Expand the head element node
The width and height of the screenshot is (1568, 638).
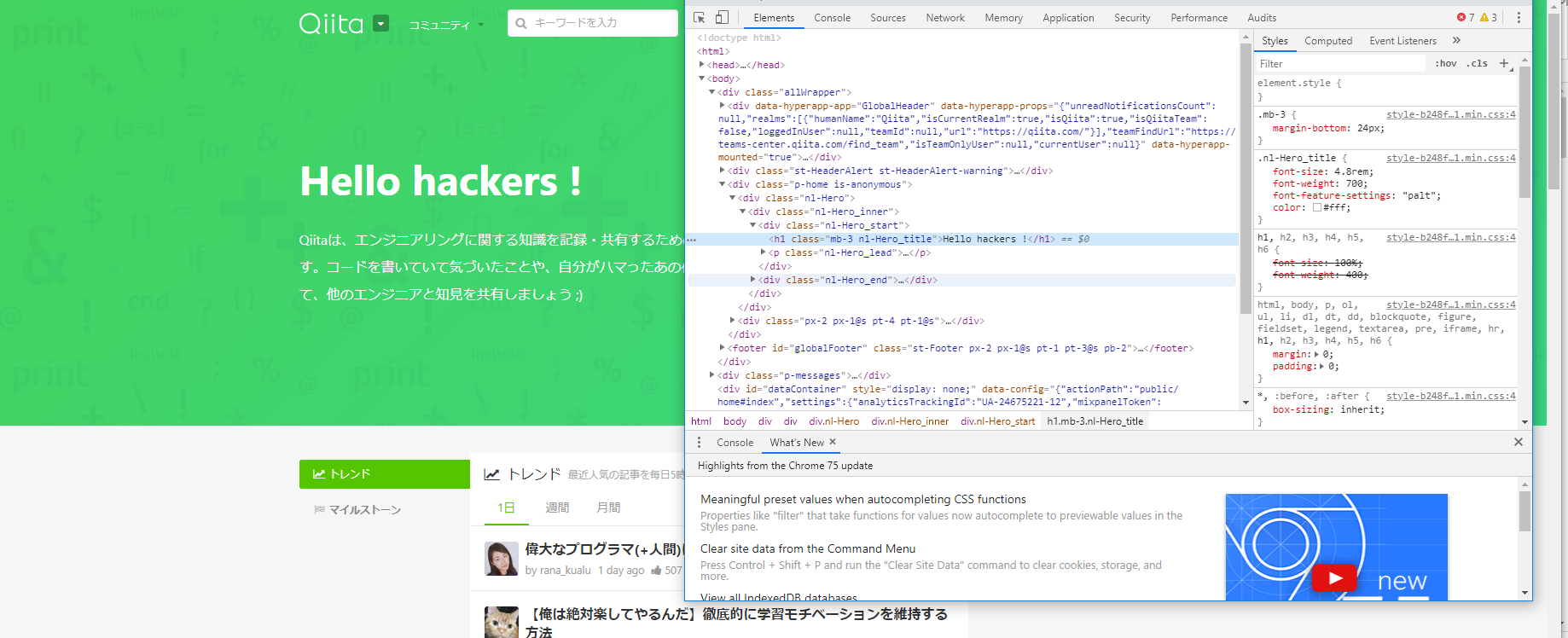click(x=702, y=65)
